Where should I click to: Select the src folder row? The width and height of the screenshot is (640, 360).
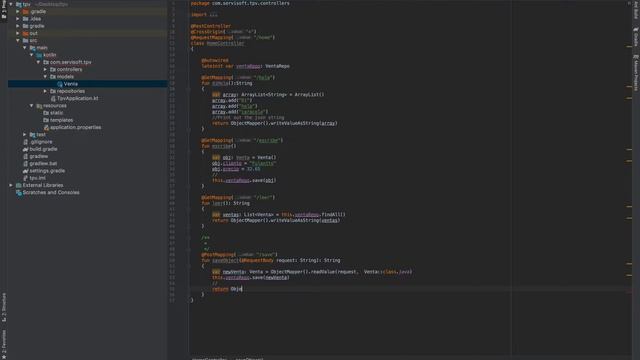pyautogui.click(x=88, y=40)
